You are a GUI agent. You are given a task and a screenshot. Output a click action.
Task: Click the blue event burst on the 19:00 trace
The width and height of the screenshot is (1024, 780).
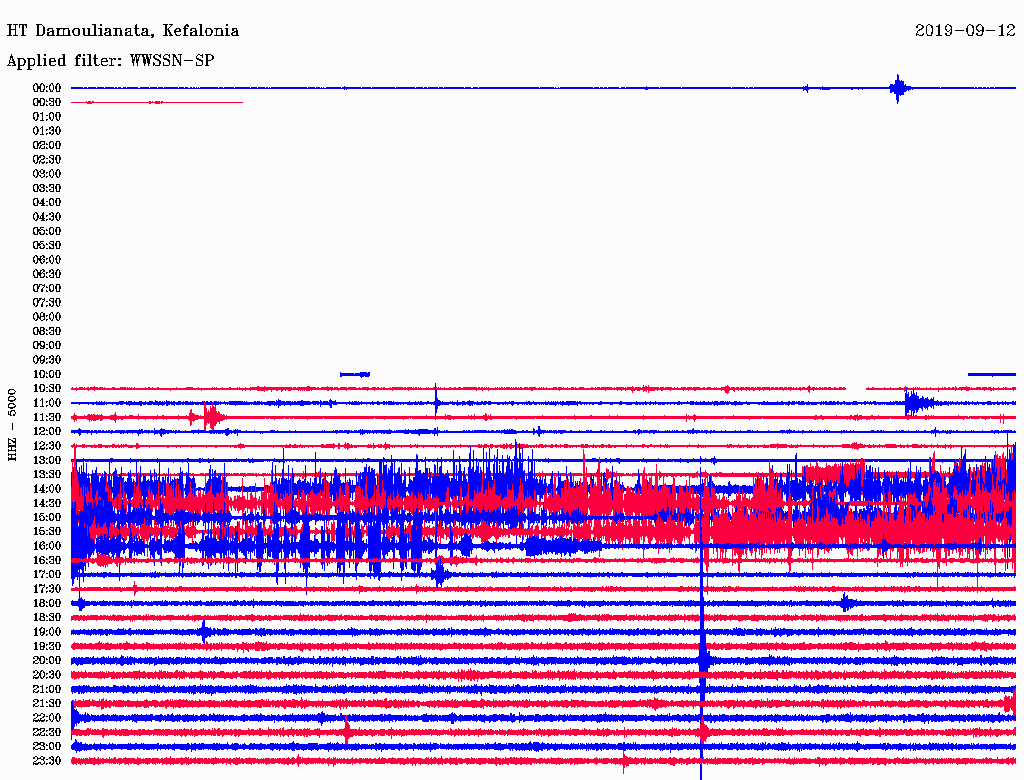204,632
